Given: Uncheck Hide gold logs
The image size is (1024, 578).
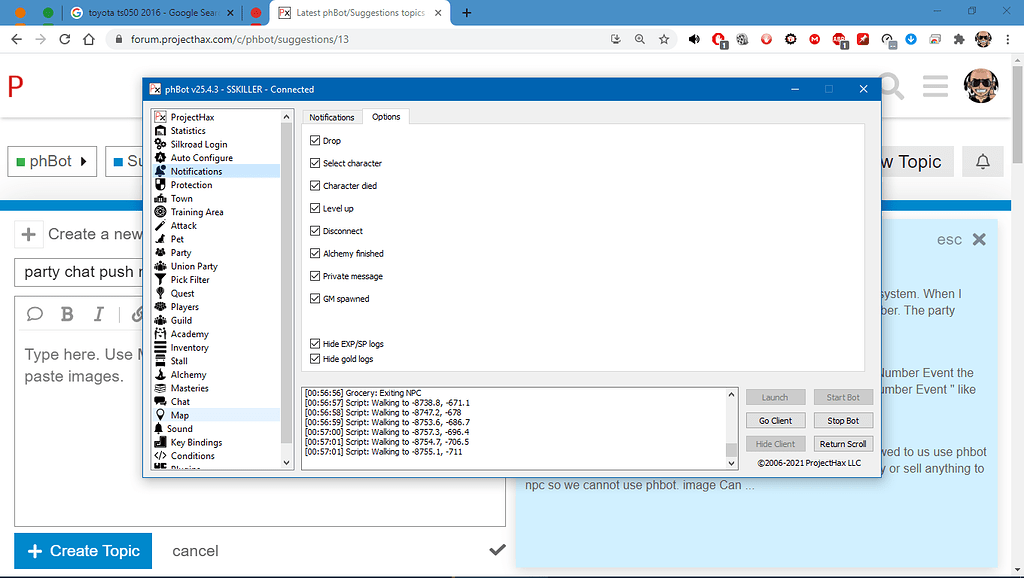Looking at the screenshot, I should pyautogui.click(x=316, y=358).
